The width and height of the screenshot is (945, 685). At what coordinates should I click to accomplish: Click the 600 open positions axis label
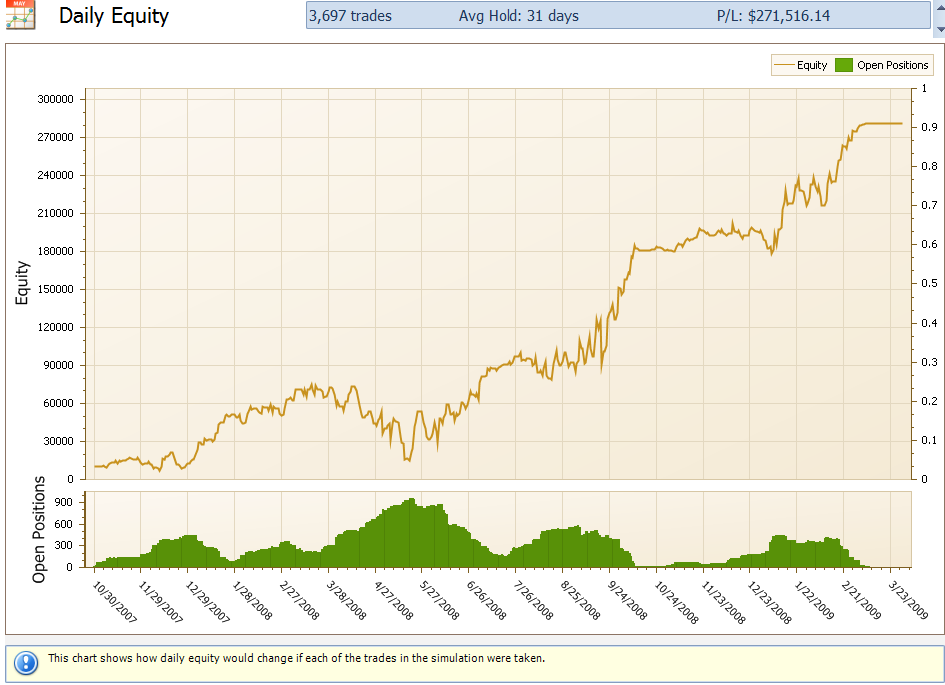click(x=63, y=524)
